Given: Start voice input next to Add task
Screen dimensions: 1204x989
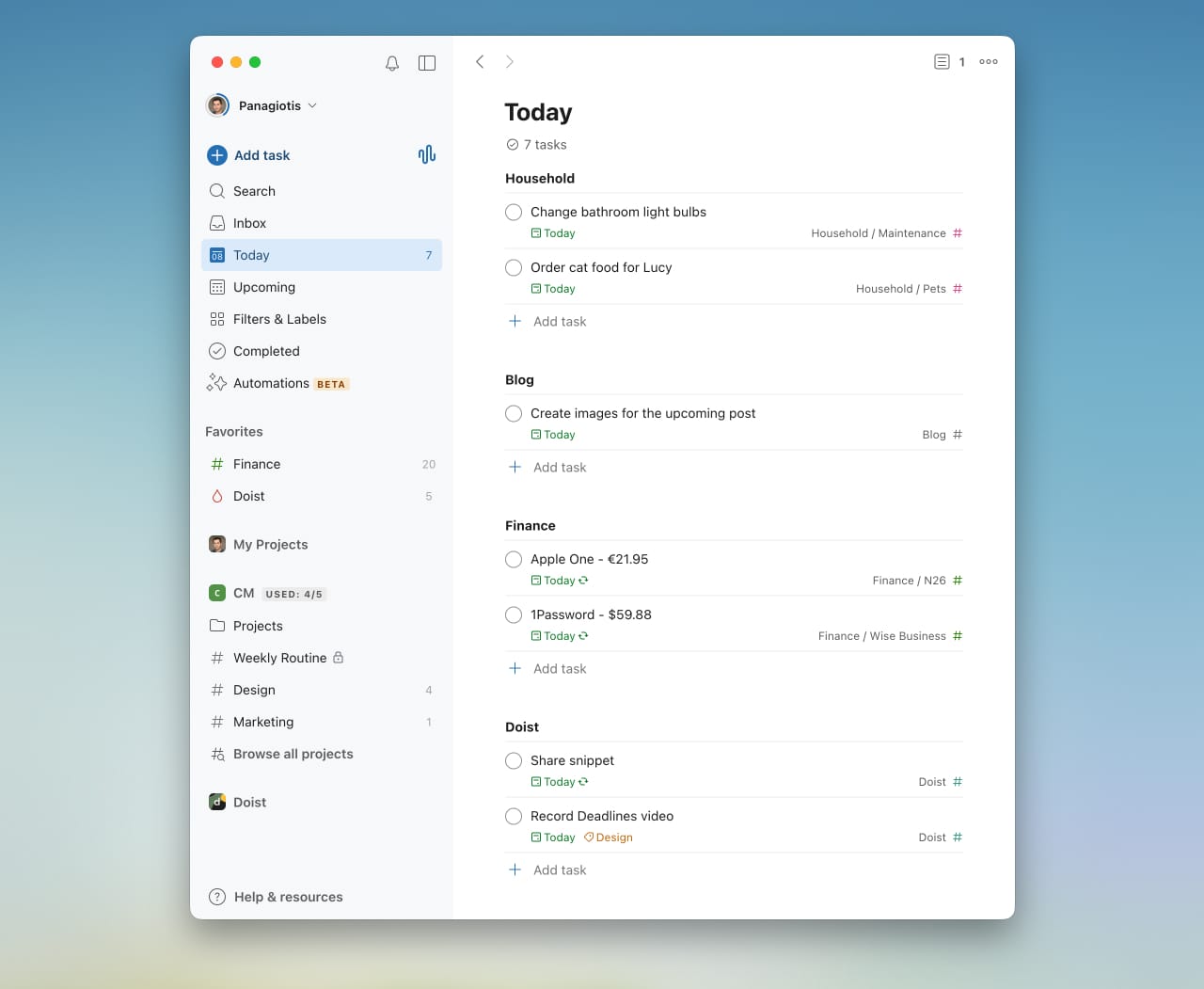Looking at the screenshot, I should tap(427, 154).
